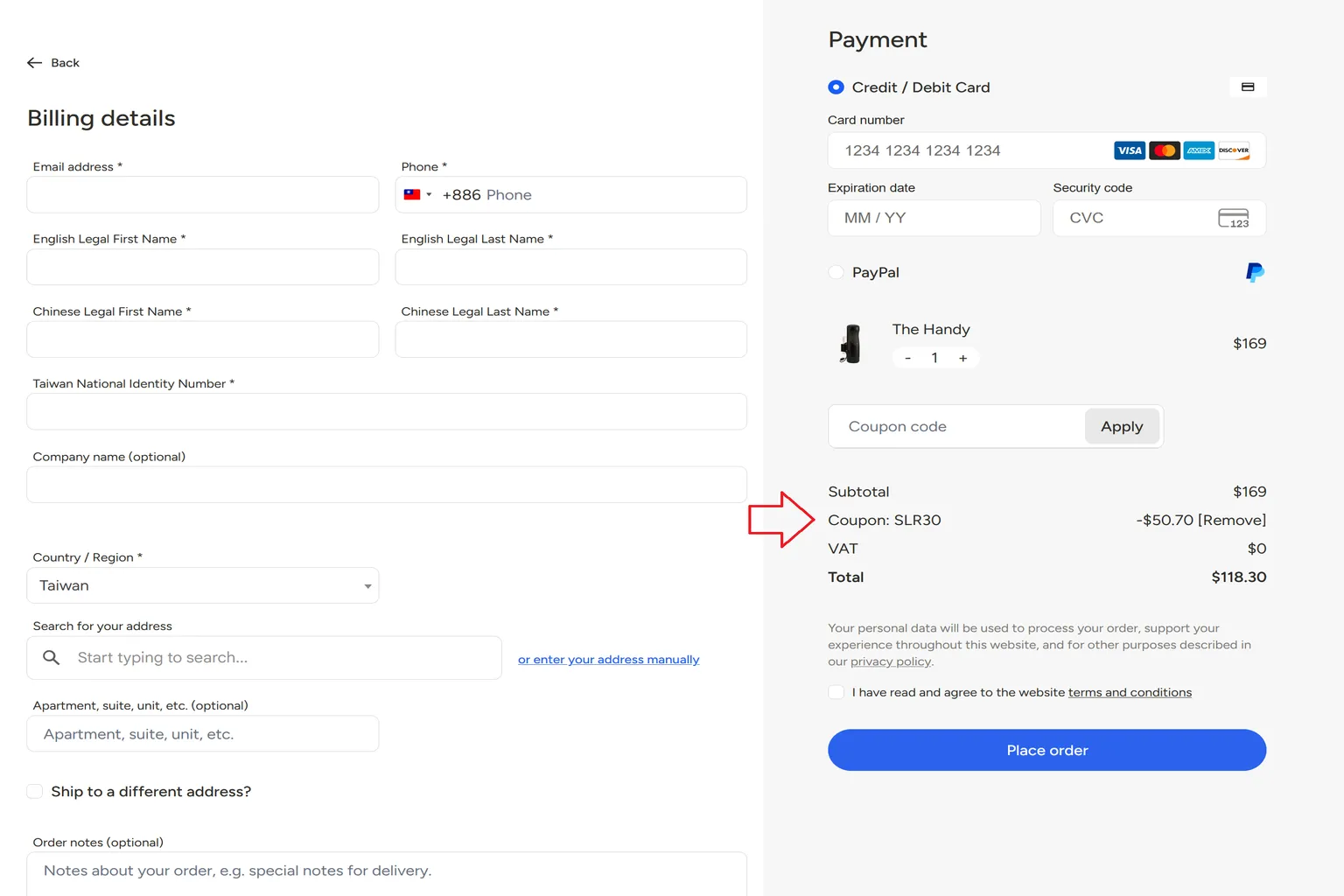Screen dimensions: 1344x896
Task: Decrease The Handy quantity with minus
Action: (x=908, y=358)
